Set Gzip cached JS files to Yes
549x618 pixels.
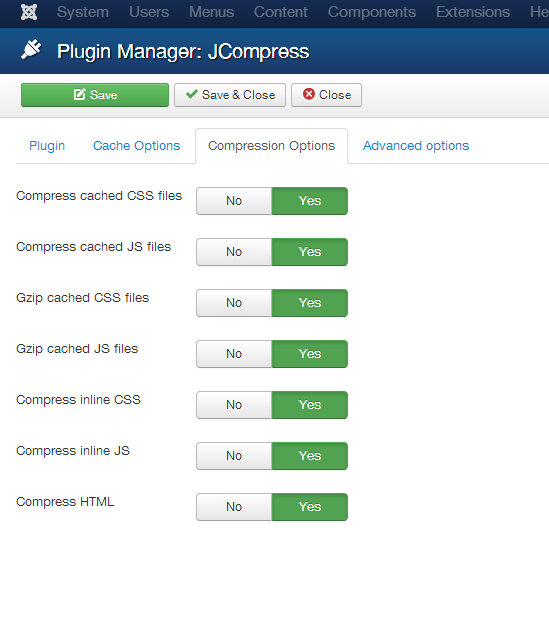point(310,354)
